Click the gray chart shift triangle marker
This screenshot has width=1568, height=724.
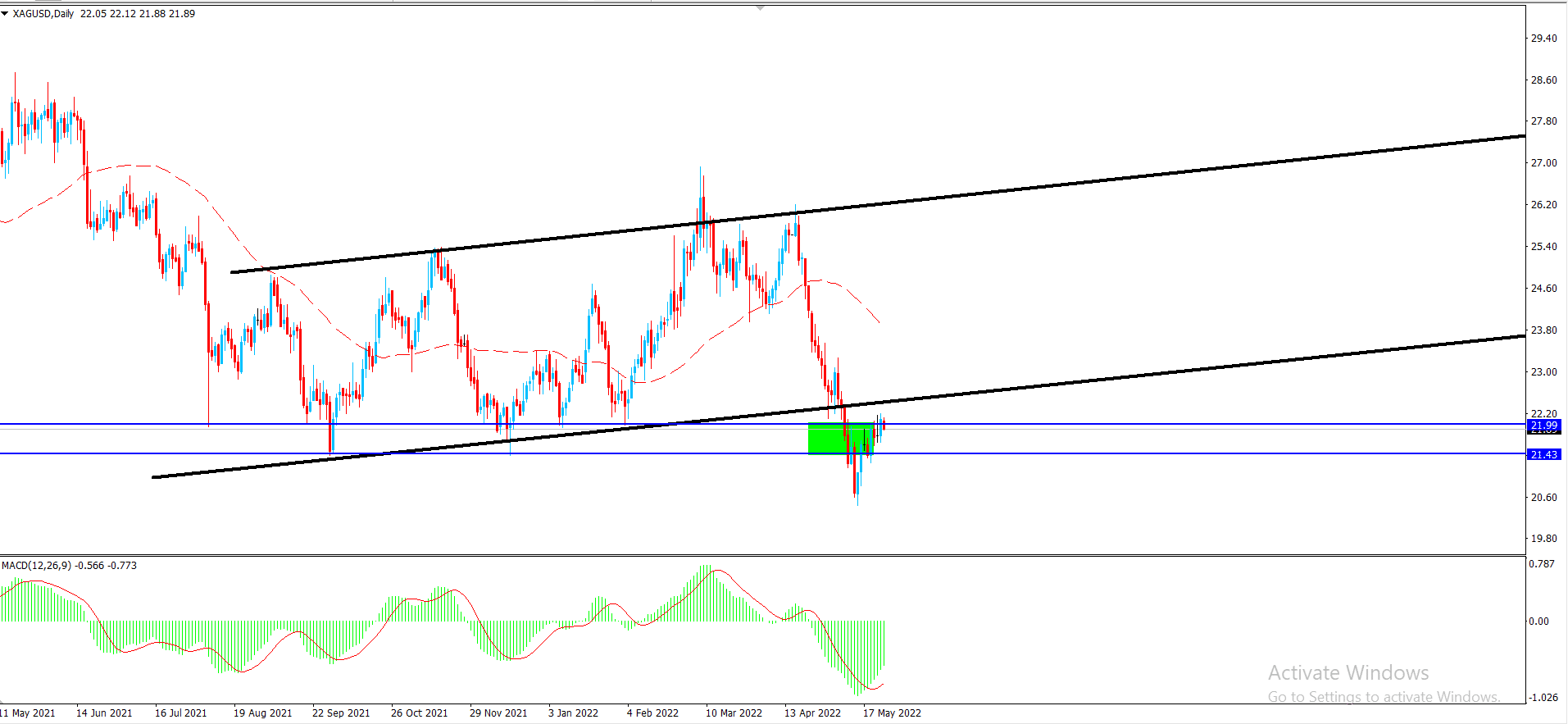760,8
